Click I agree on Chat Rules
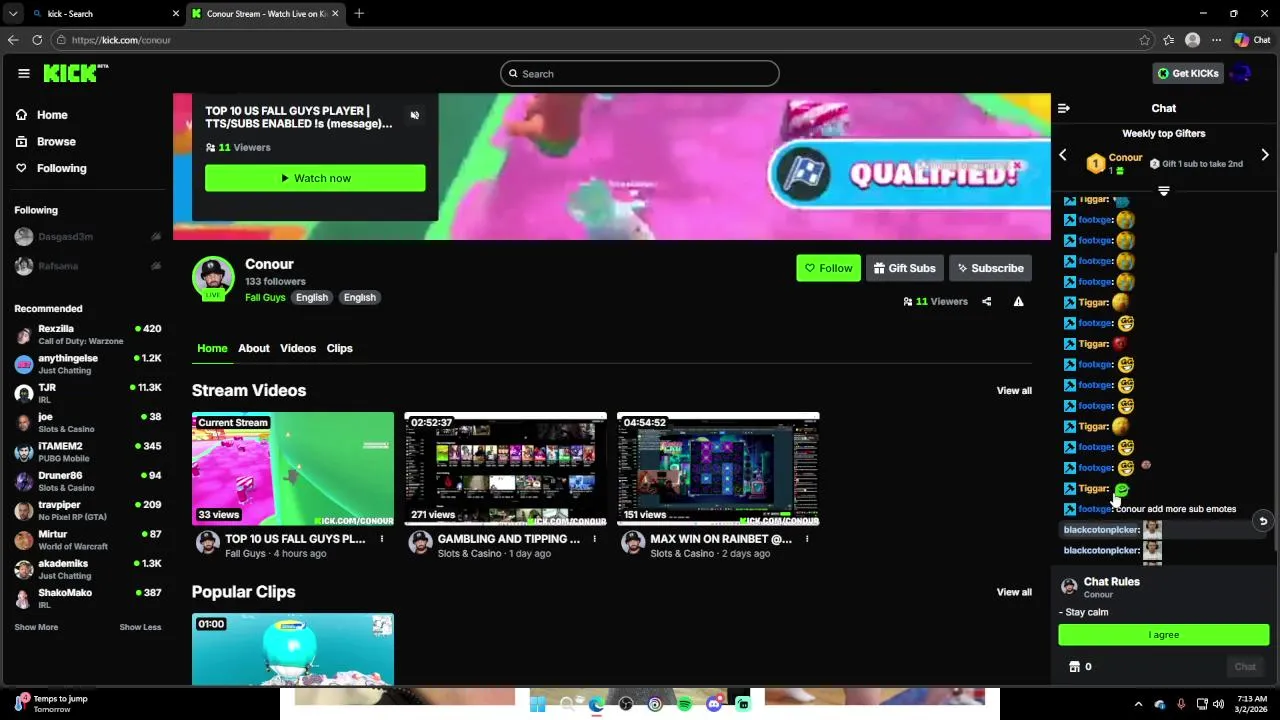 coord(1164,635)
